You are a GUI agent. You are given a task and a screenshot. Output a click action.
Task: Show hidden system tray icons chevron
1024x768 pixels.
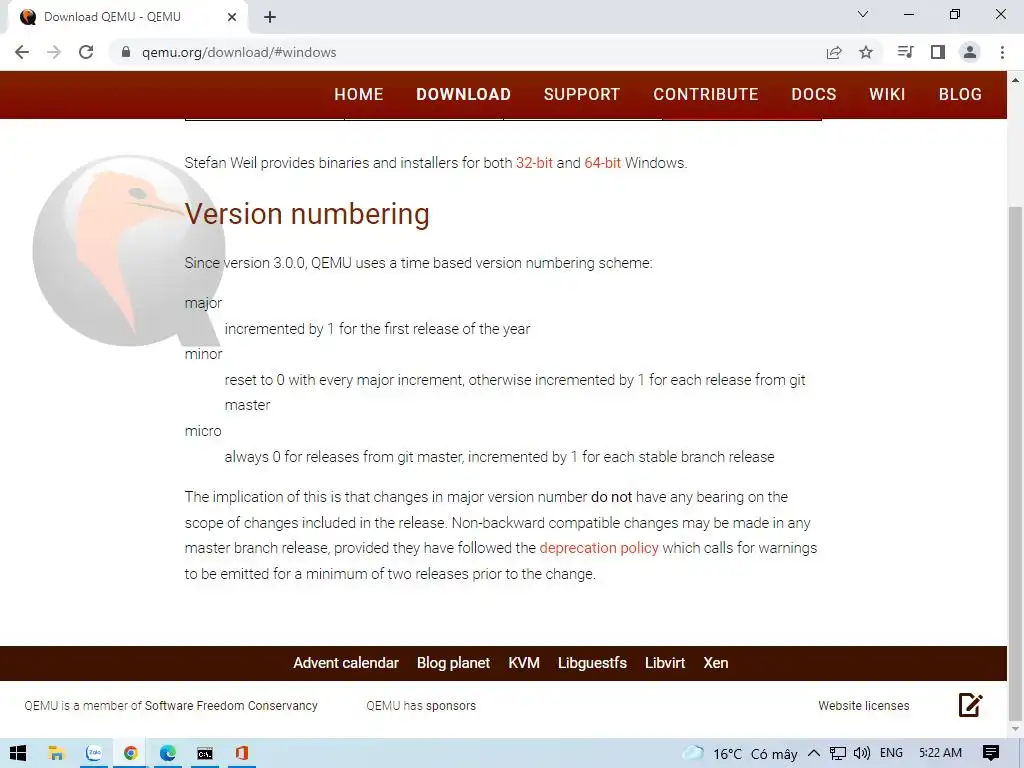click(x=814, y=753)
